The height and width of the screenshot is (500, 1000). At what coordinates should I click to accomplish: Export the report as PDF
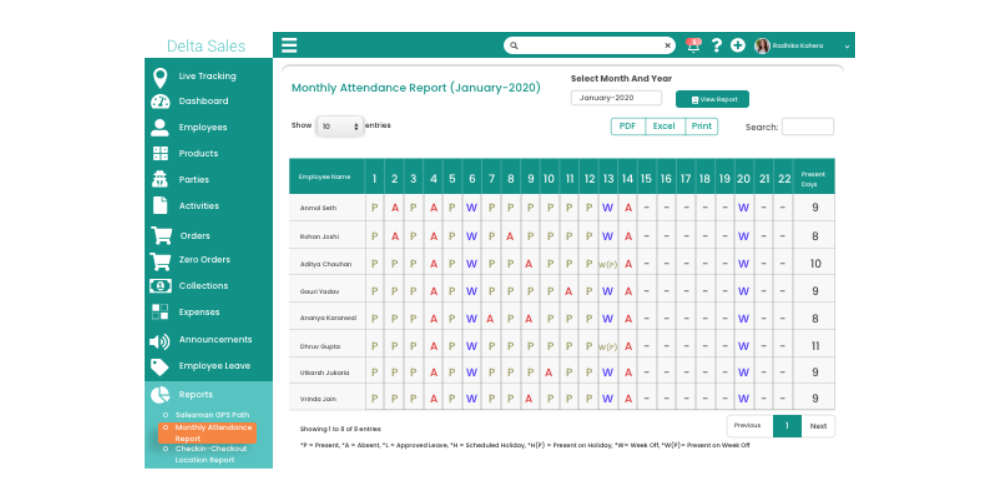(628, 126)
